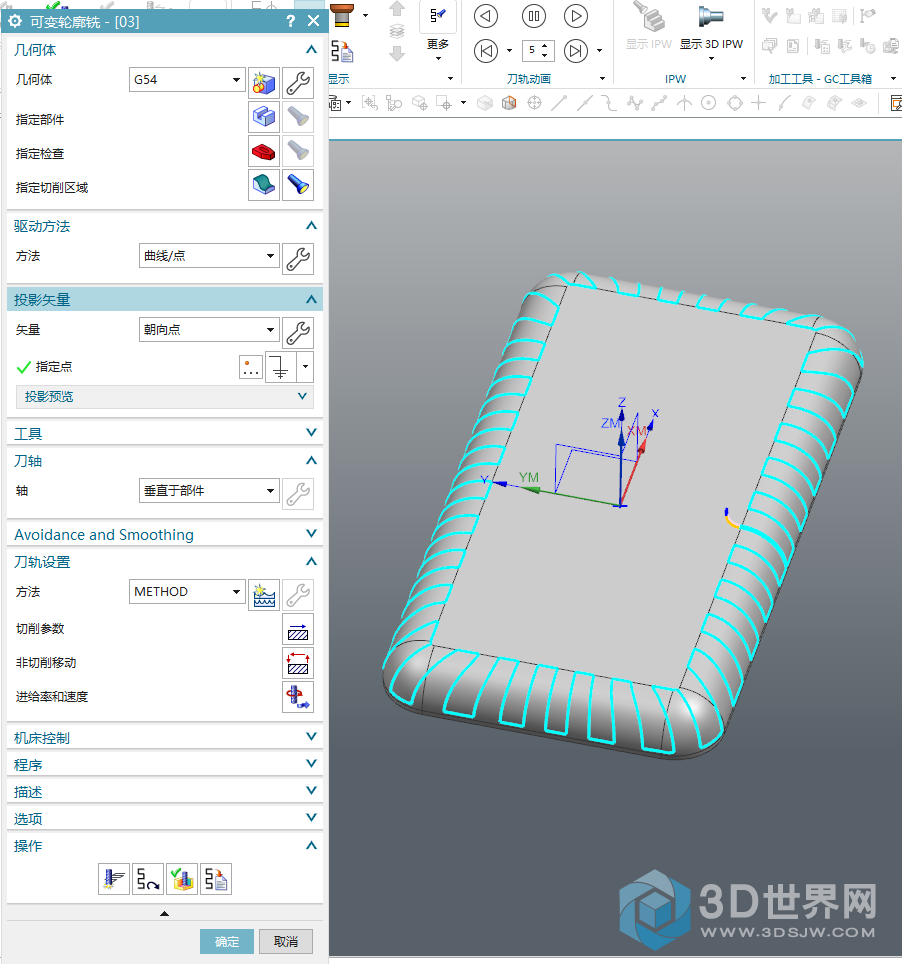Click the quadrant point snap icon
This screenshot has width=902, height=964.
(x=734, y=103)
